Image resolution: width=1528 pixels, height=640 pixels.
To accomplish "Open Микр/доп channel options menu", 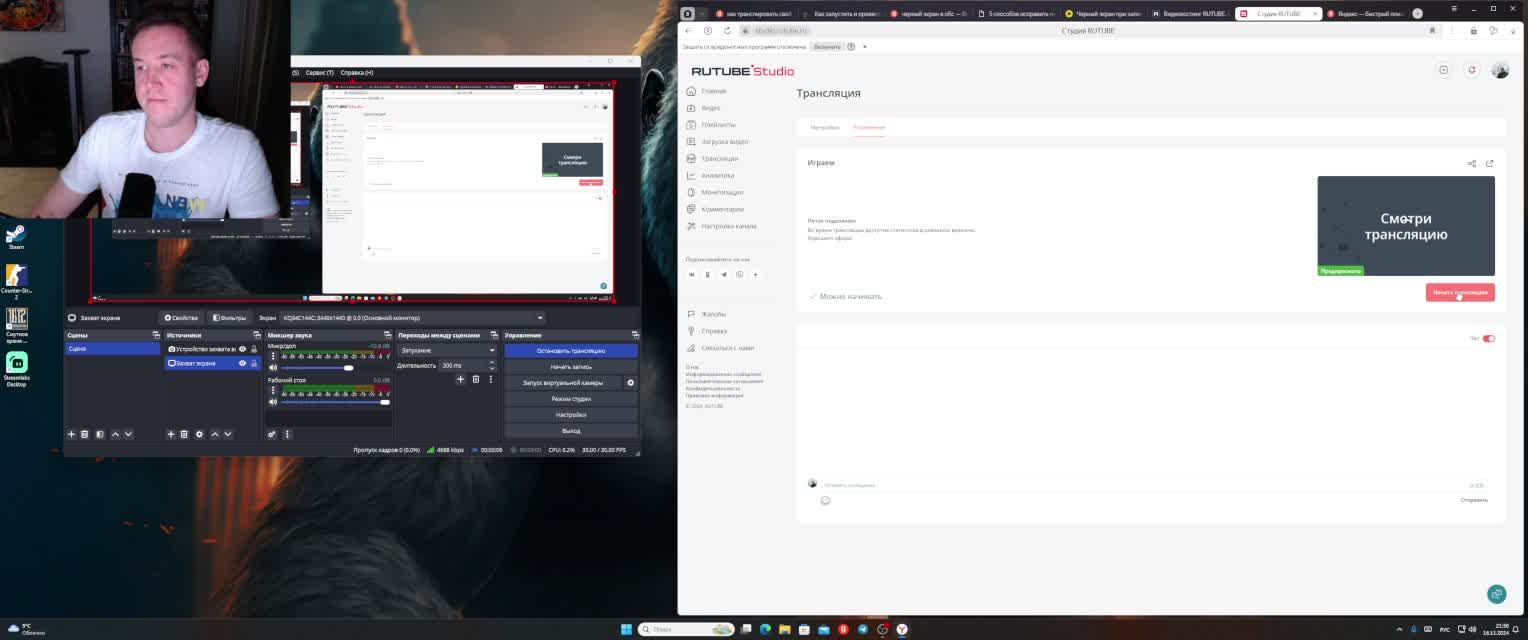I will point(273,356).
